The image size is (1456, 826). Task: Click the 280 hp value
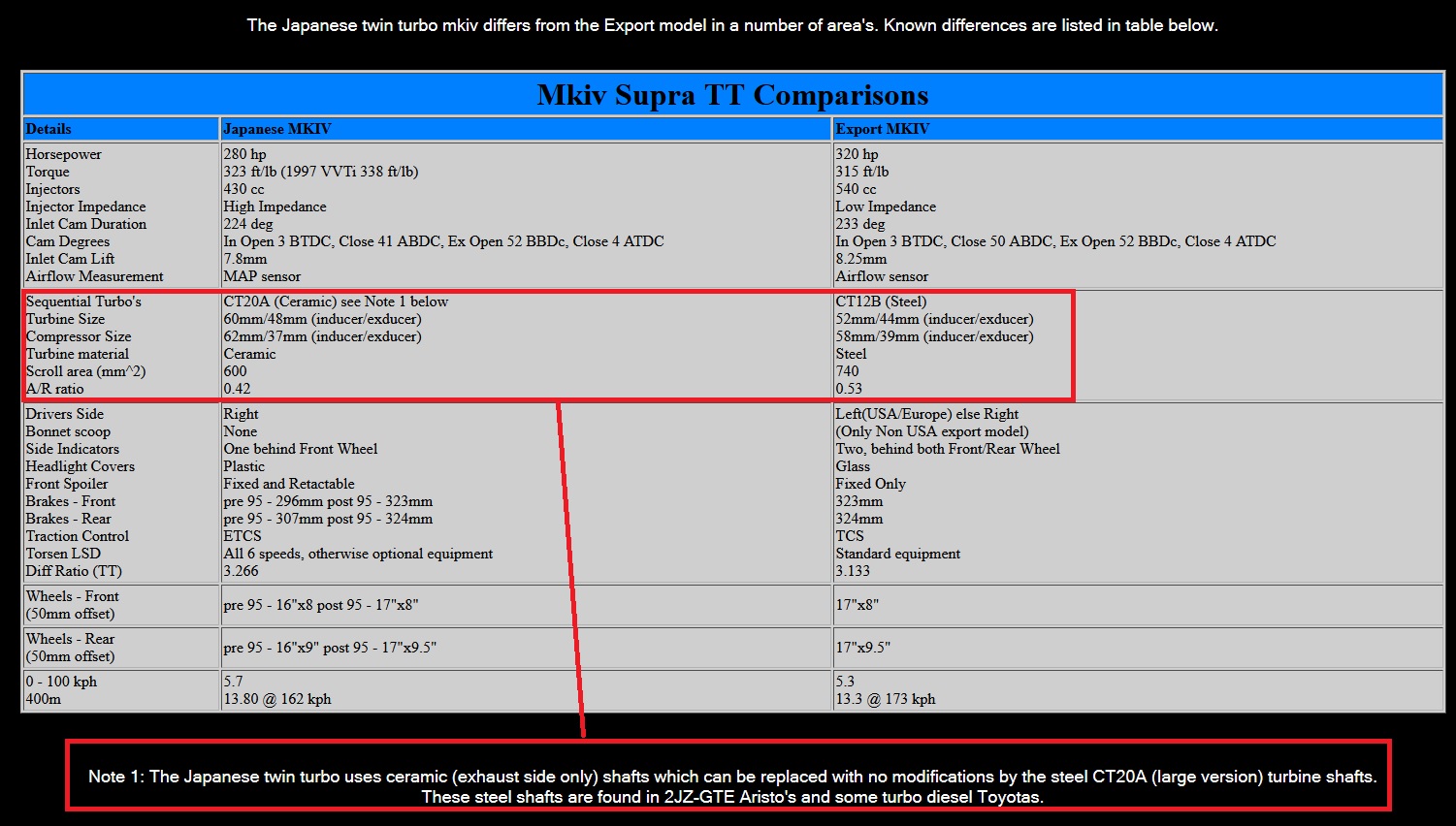pyautogui.click(x=244, y=154)
